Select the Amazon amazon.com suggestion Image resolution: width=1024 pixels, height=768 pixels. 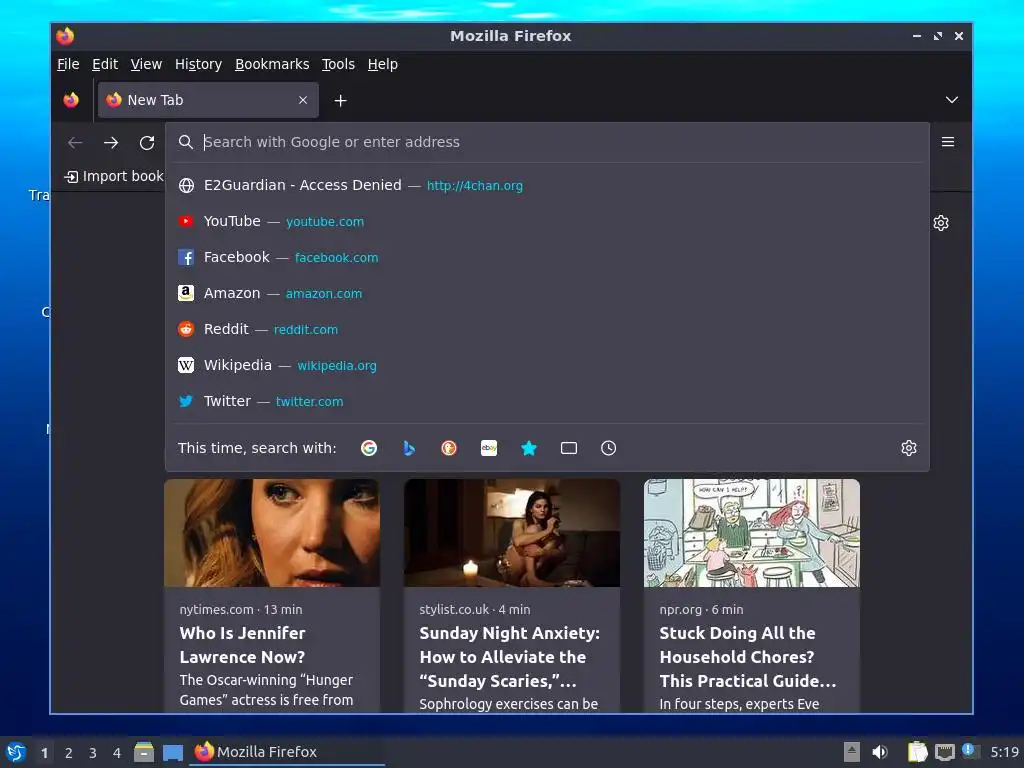(547, 293)
